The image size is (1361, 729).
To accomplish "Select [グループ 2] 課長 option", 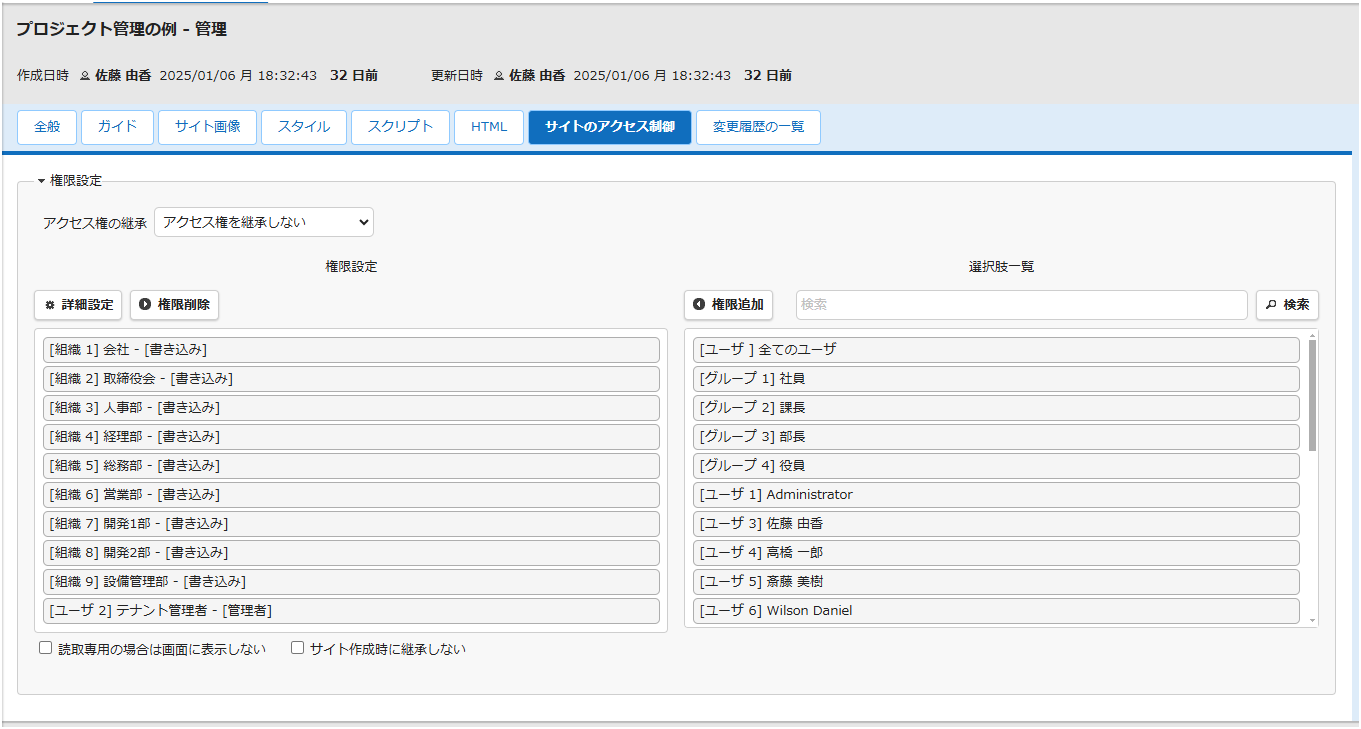I will (996, 407).
